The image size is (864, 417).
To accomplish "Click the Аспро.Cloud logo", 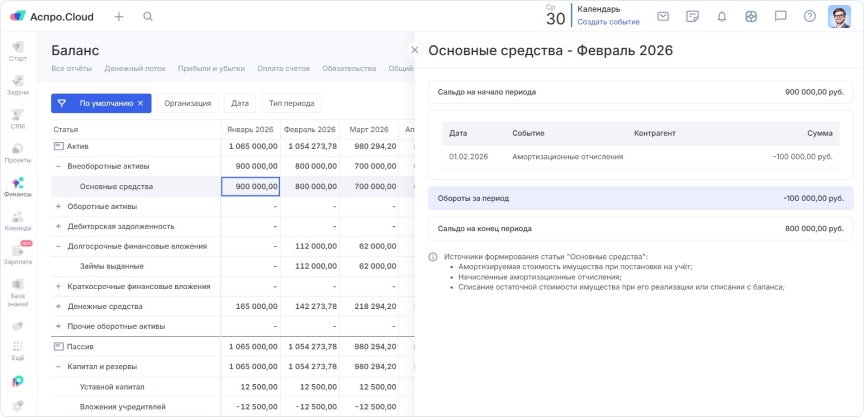I will [52, 17].
